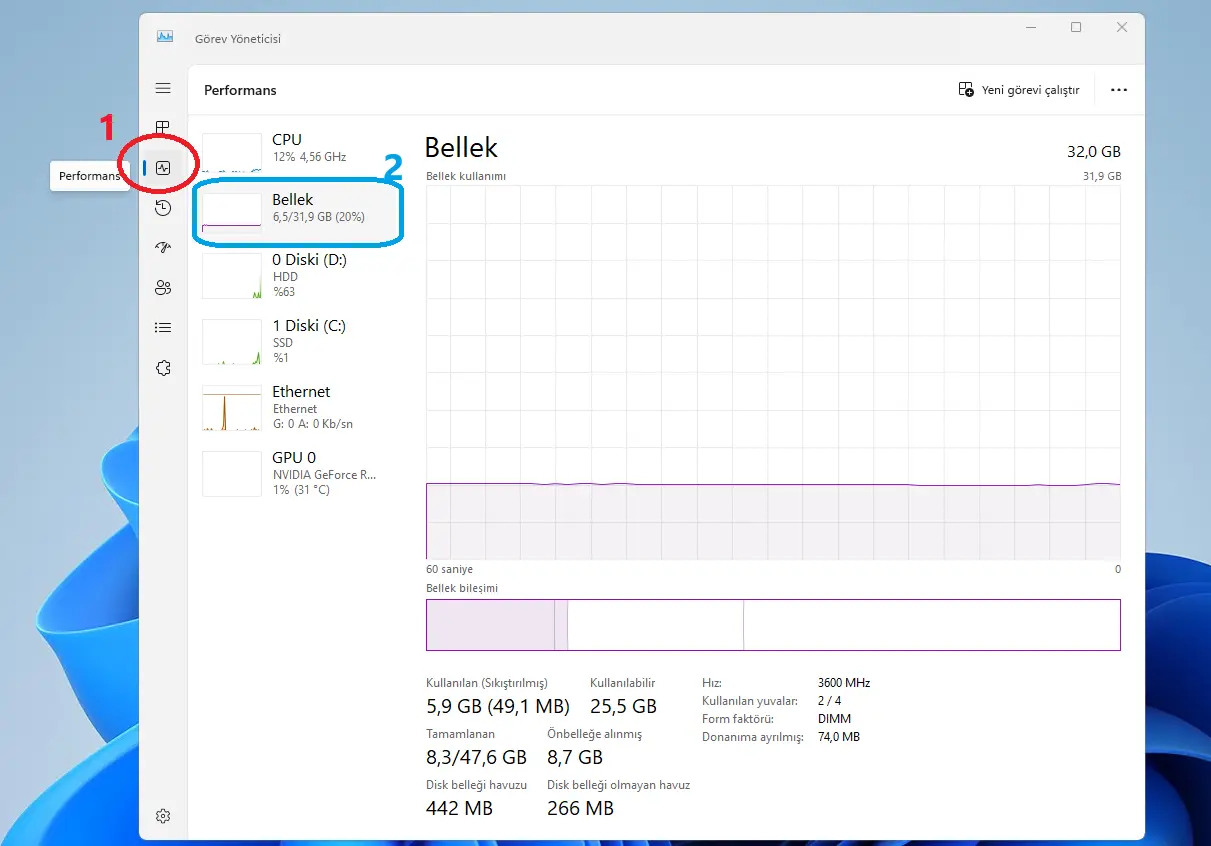This screenshot has width=1211, height=846.
Task: Click the 60 saniye graph label
Action: (x=449, y=569)
